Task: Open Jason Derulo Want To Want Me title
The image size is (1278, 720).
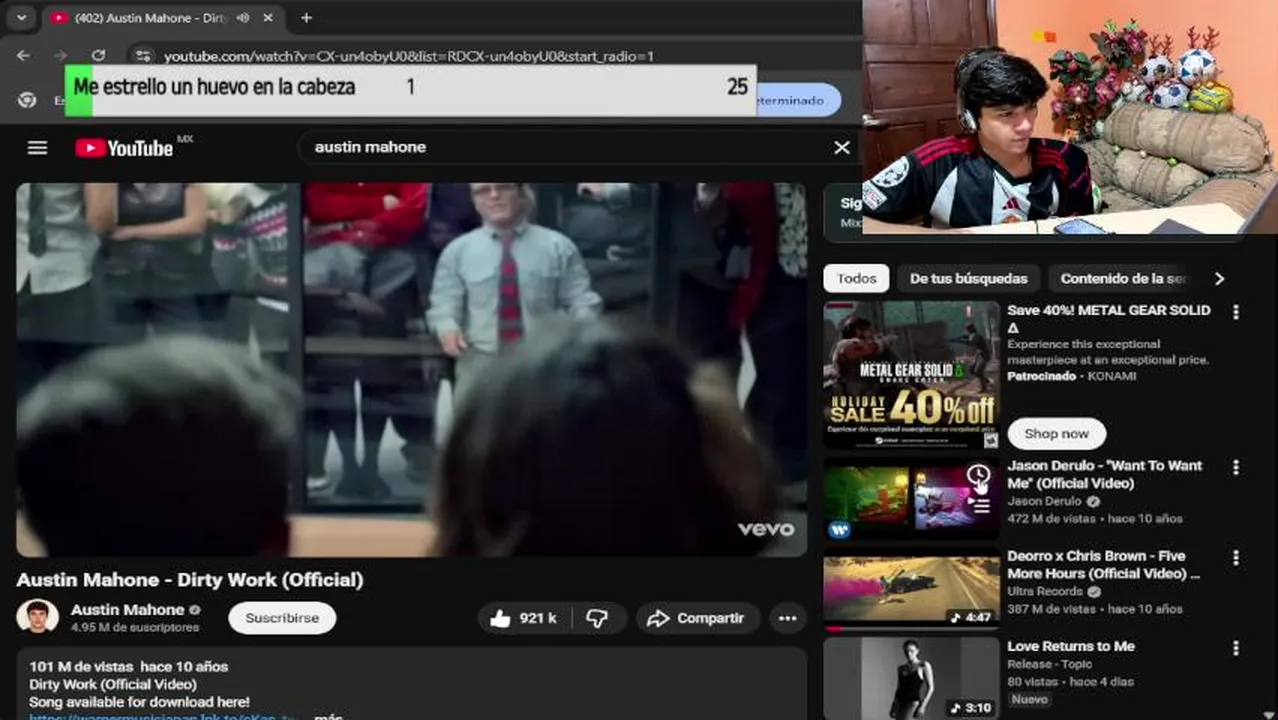Action: pos(1104,474)
